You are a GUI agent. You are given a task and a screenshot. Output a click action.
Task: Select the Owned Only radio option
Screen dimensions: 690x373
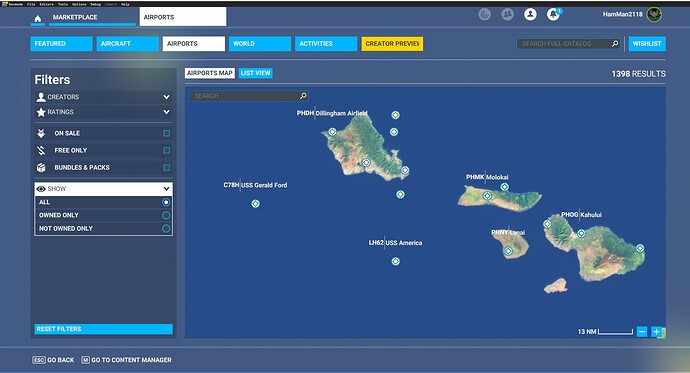click(x=166, y=216)
